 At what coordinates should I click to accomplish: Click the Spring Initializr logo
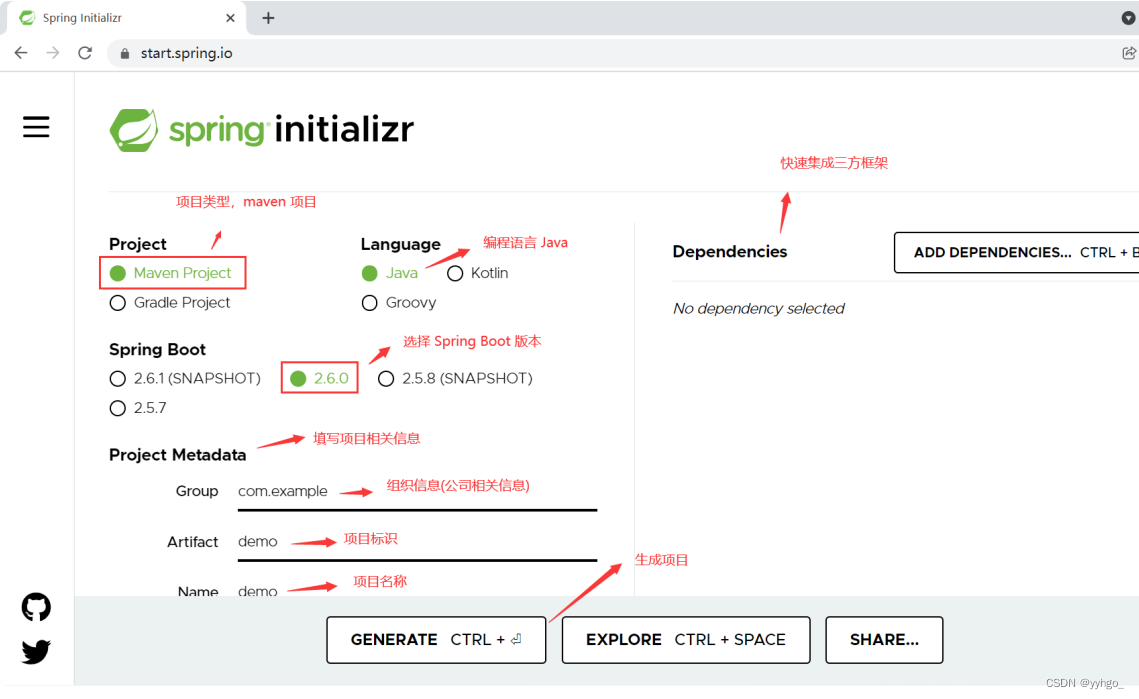[x=262, y=130]
